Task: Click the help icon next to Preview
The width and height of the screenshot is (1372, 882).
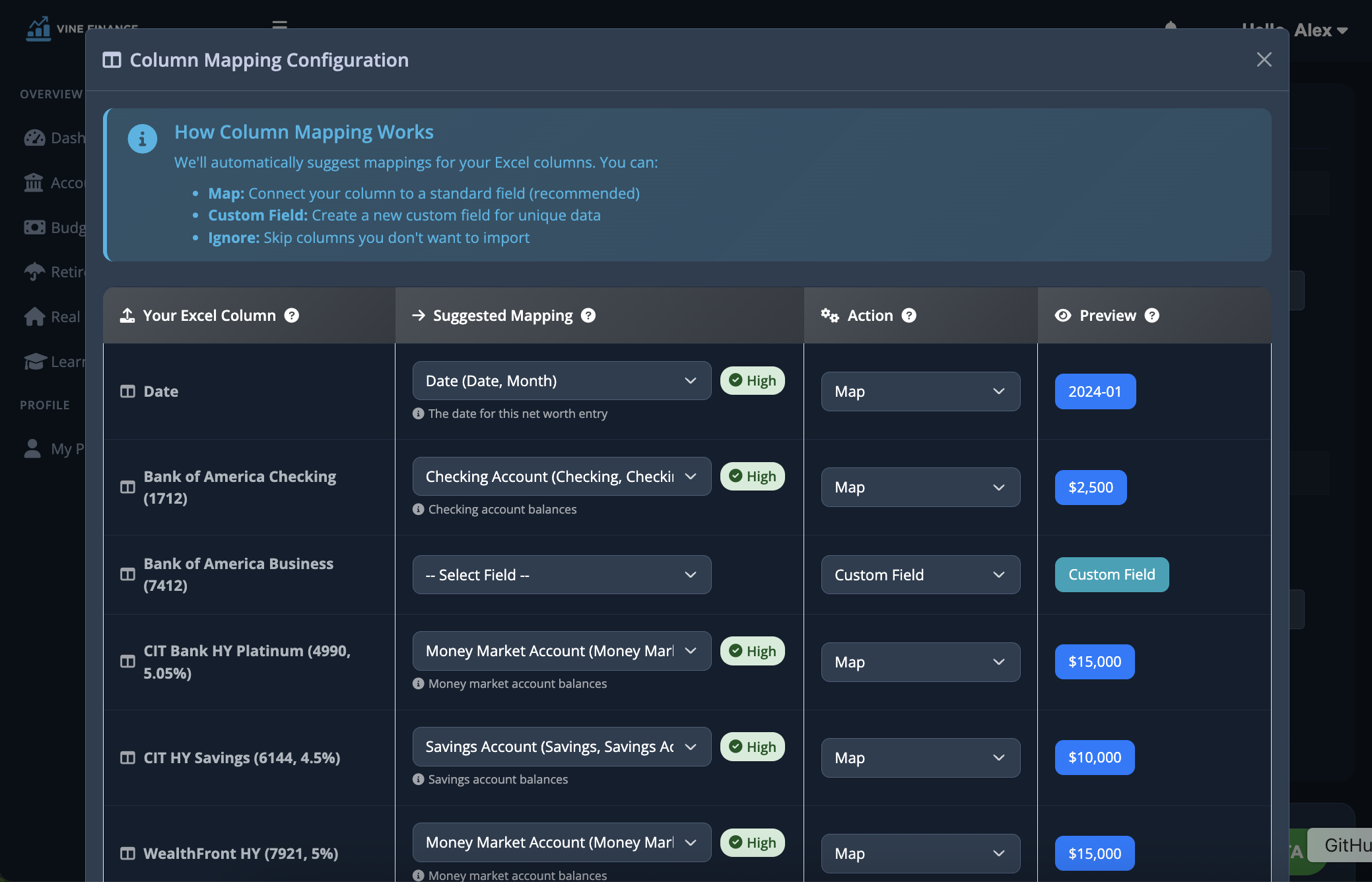Action: 1152,316
